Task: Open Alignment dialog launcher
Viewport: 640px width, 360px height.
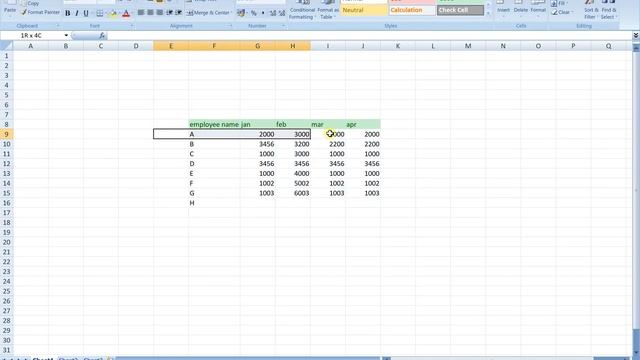Action: 231,26
